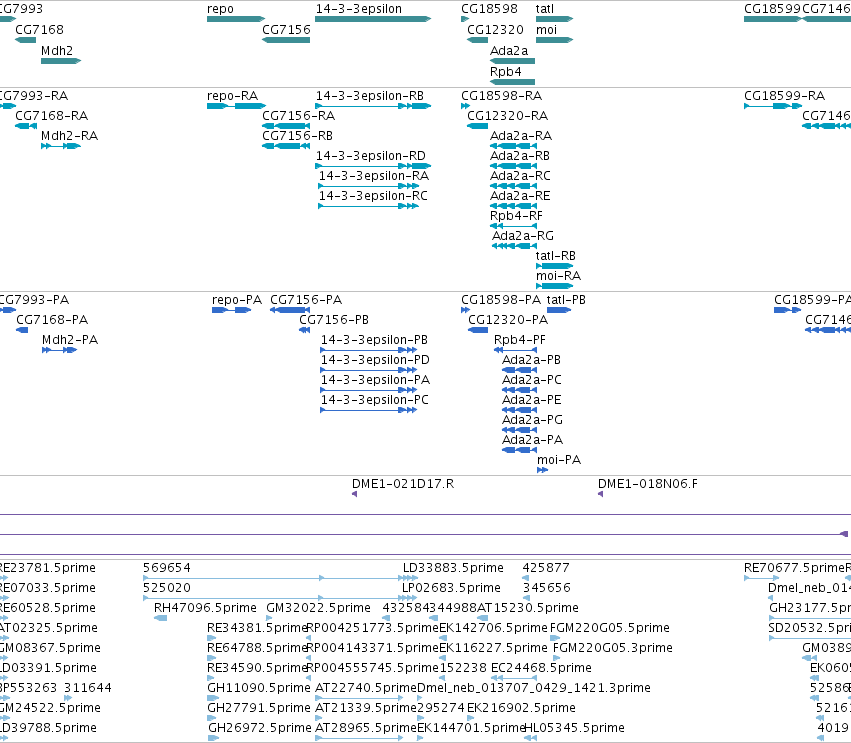The image size is (851, 743).
Task: Select the Ada2a-RC transcript label
Action: click(x=520, y=176)
